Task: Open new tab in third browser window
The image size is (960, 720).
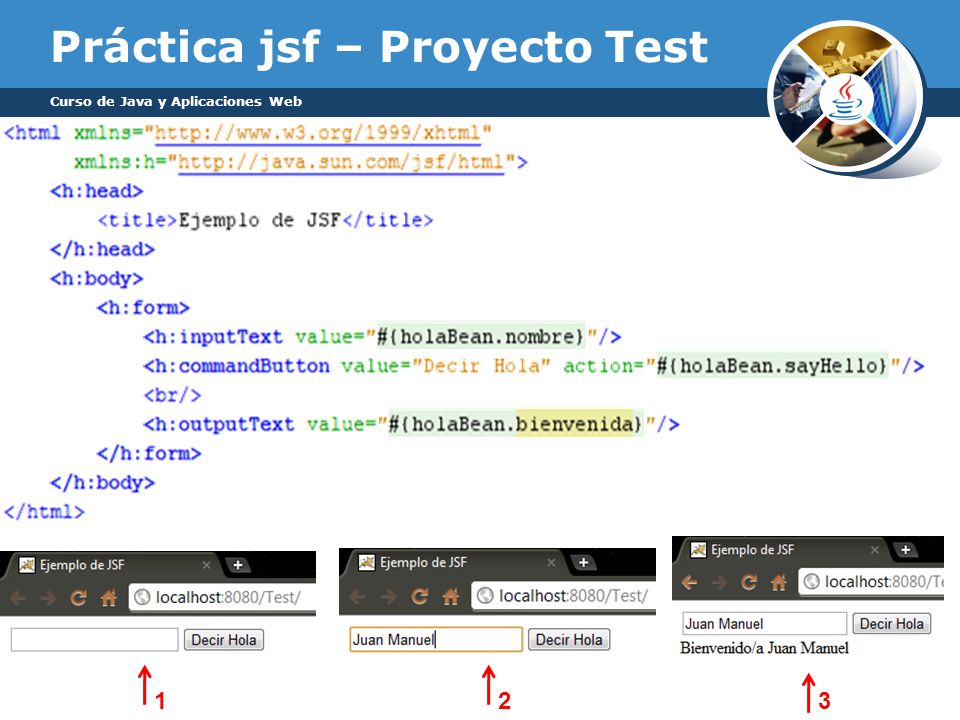Action: pyautogui.click(x=906, y=550)
